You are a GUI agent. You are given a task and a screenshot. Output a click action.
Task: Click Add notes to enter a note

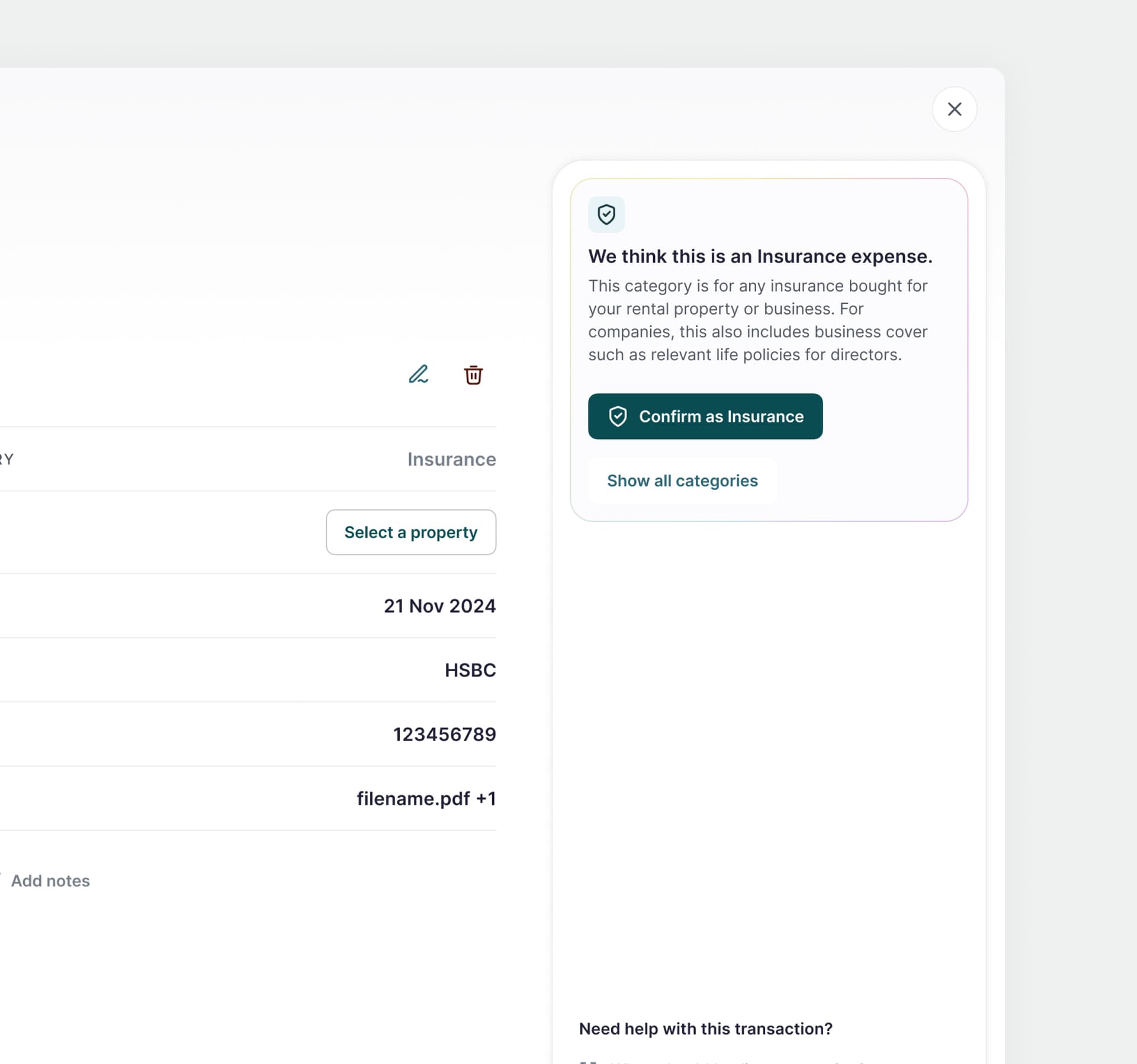pos(50,881)
